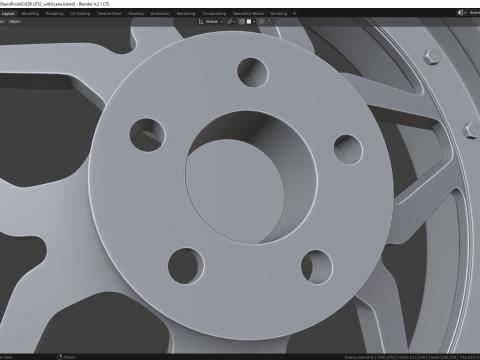Switch to the Modeling workspace tab
Screen dimensions: 480x360
[30, 14]
